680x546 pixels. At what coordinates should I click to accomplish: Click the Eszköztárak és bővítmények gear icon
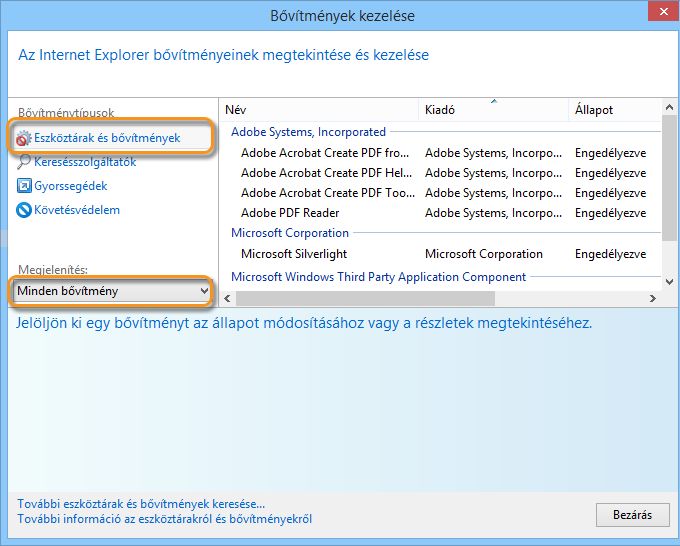pos(23,138)
